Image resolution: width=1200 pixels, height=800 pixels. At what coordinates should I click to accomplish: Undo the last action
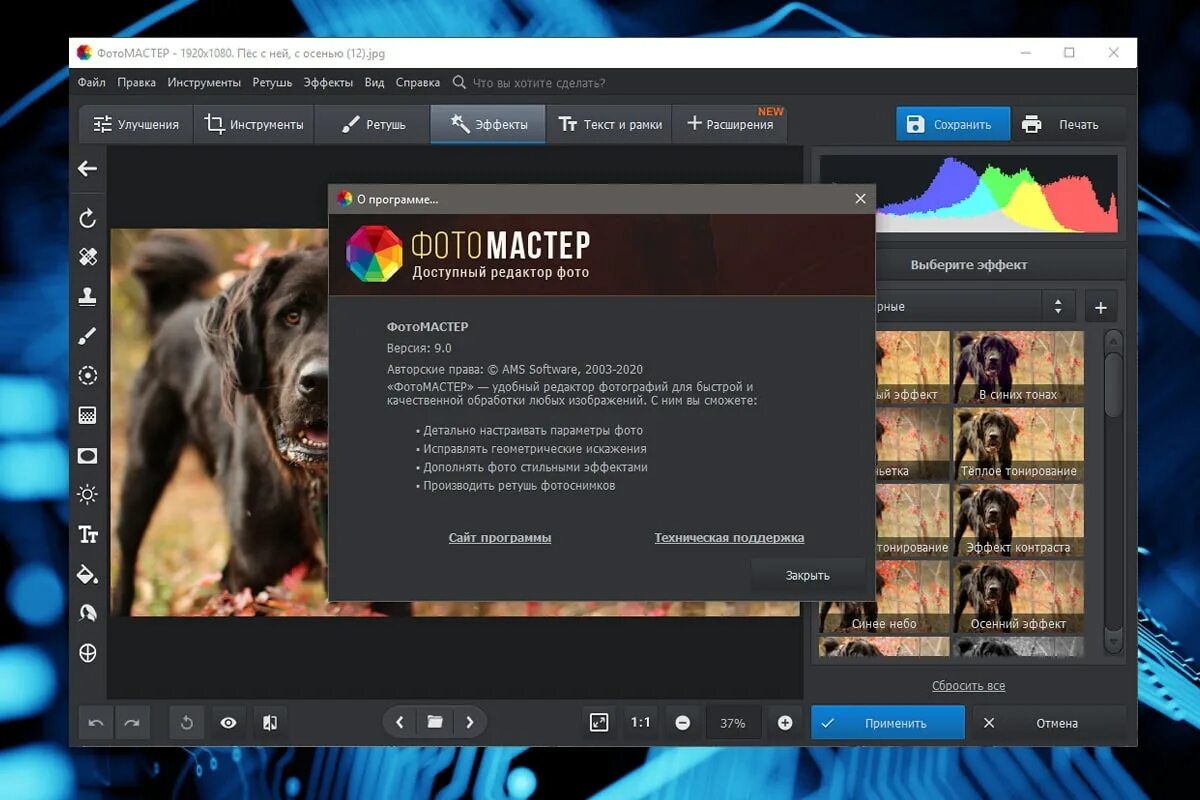click(x=96, y=722)
